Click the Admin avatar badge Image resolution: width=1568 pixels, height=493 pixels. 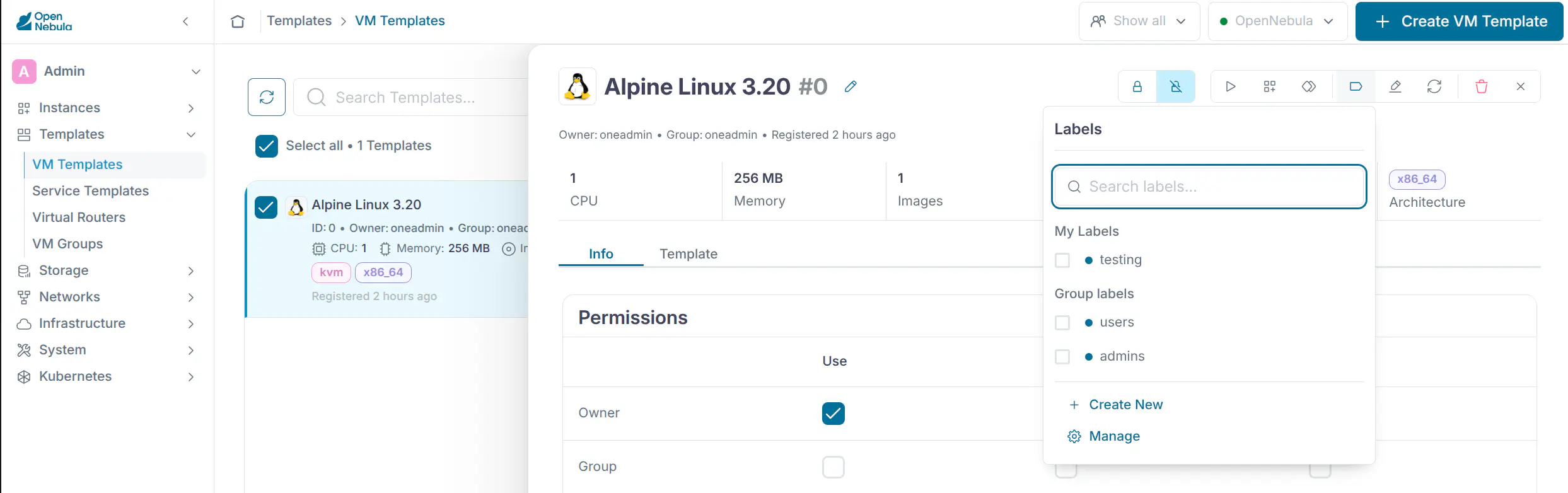point(24,71)
